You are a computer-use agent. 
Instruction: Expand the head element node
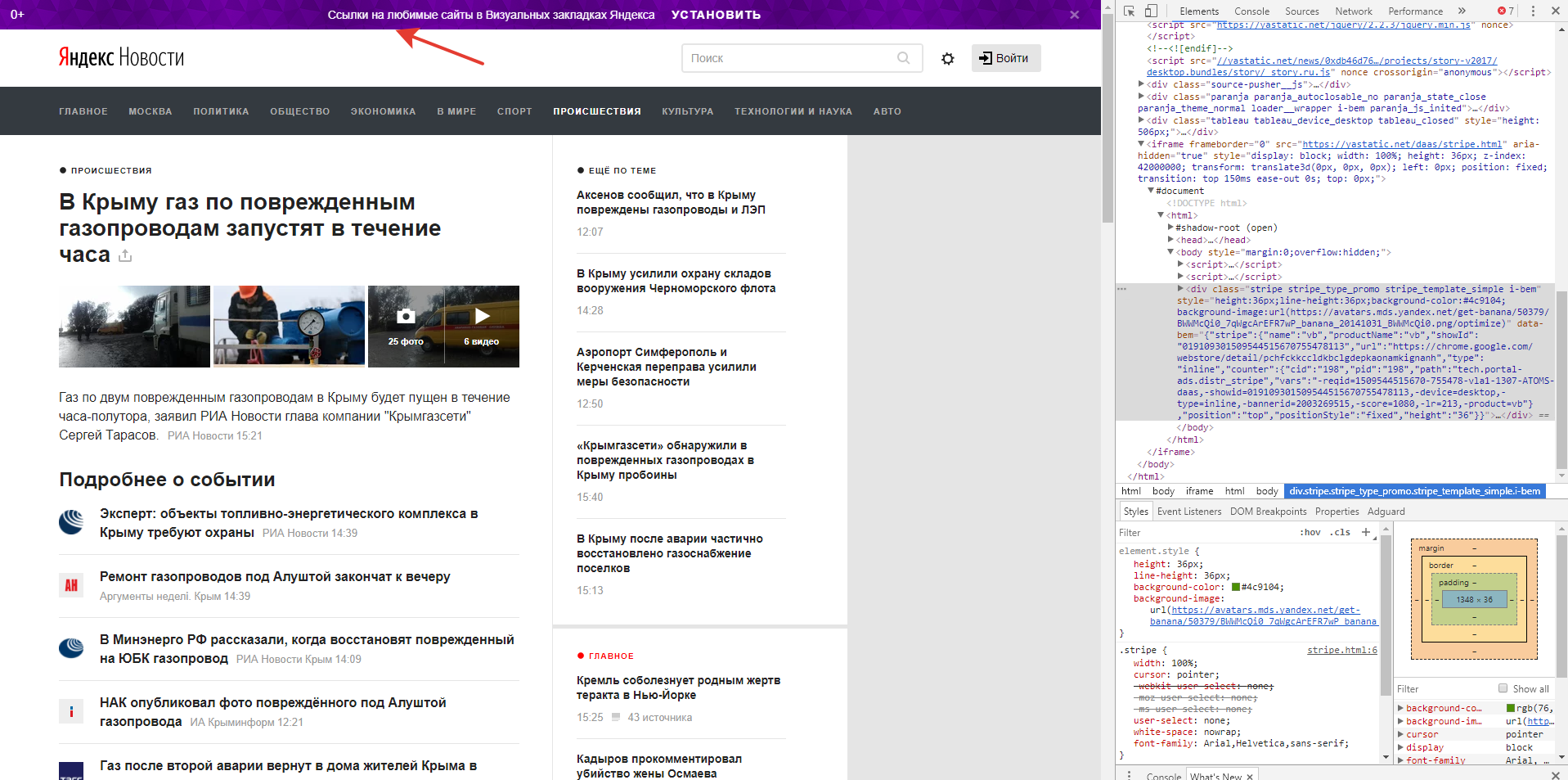1170,240
